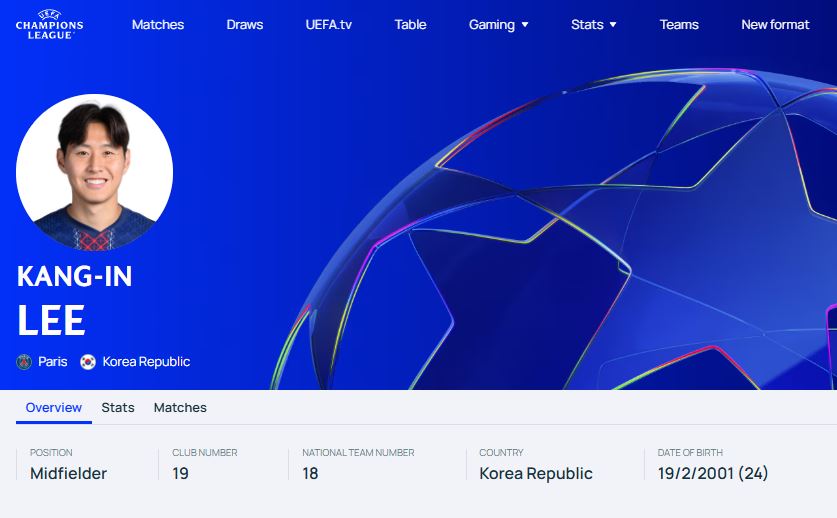Image resolution: width=837 pixels, height=518 pixels.
Task: Open the Table navigation item
Action: click(x=410, y=24)
